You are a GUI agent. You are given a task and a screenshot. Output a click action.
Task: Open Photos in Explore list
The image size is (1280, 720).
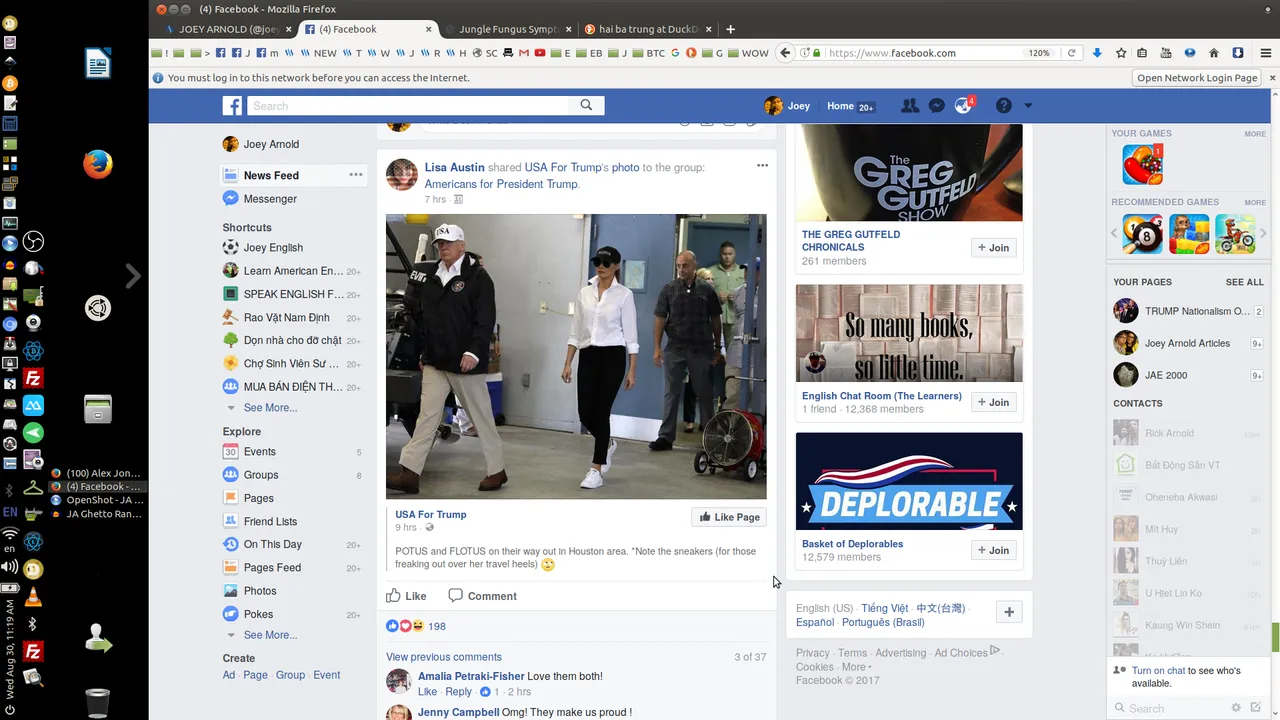click(260, 591)
